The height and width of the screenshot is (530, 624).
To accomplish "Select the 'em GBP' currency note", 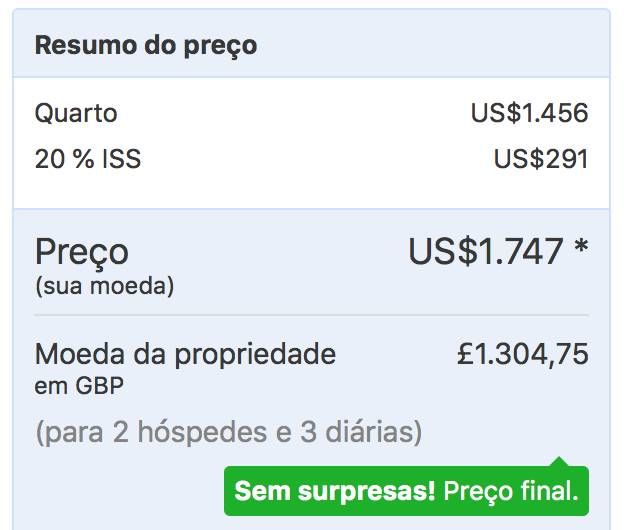I will tap(79, 386).
